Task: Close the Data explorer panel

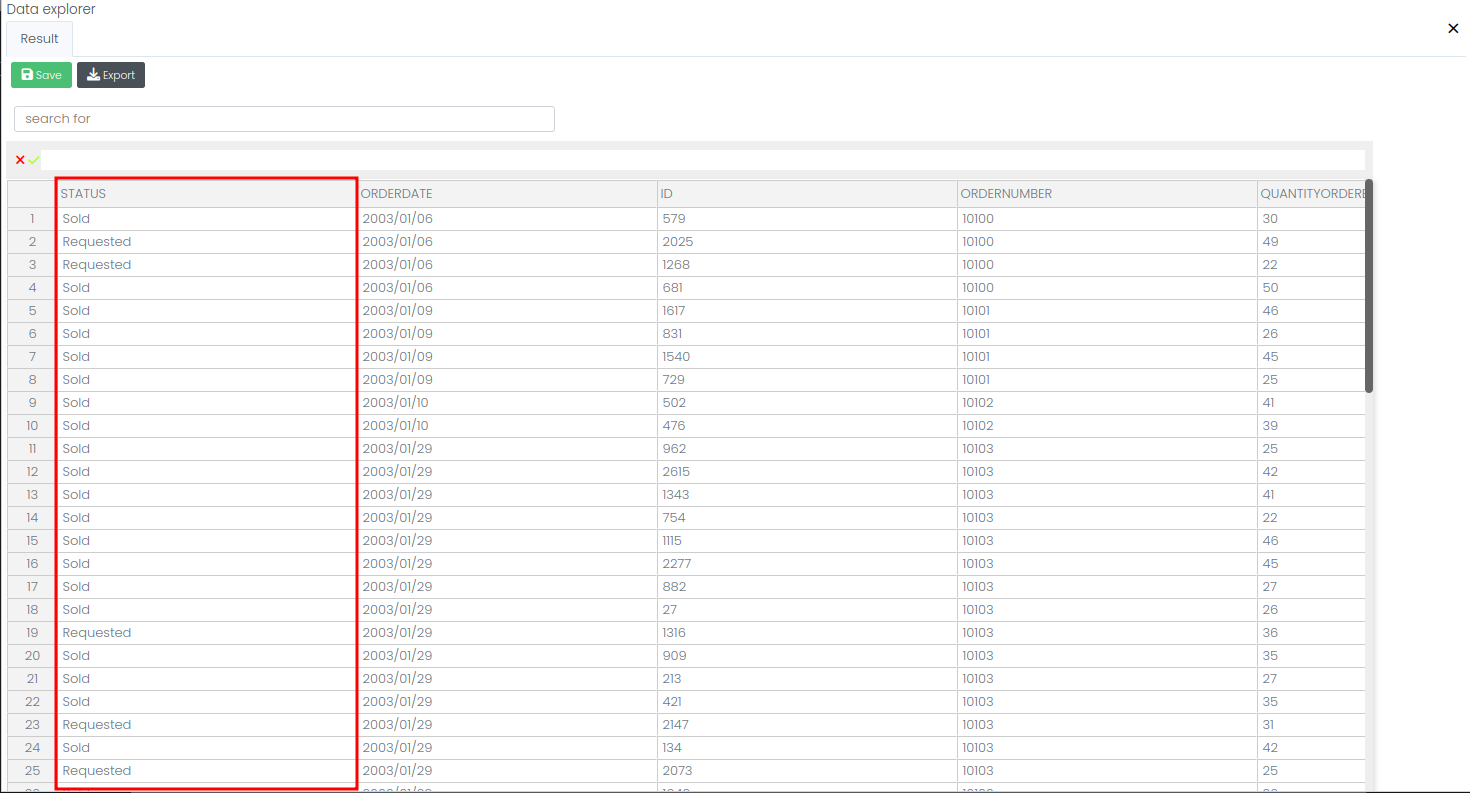Action: click(x=1453, y=29)
